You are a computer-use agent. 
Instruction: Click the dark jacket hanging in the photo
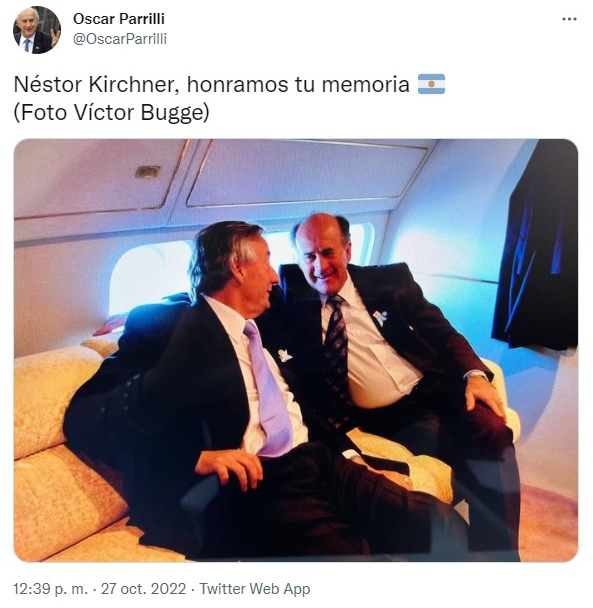536,245
